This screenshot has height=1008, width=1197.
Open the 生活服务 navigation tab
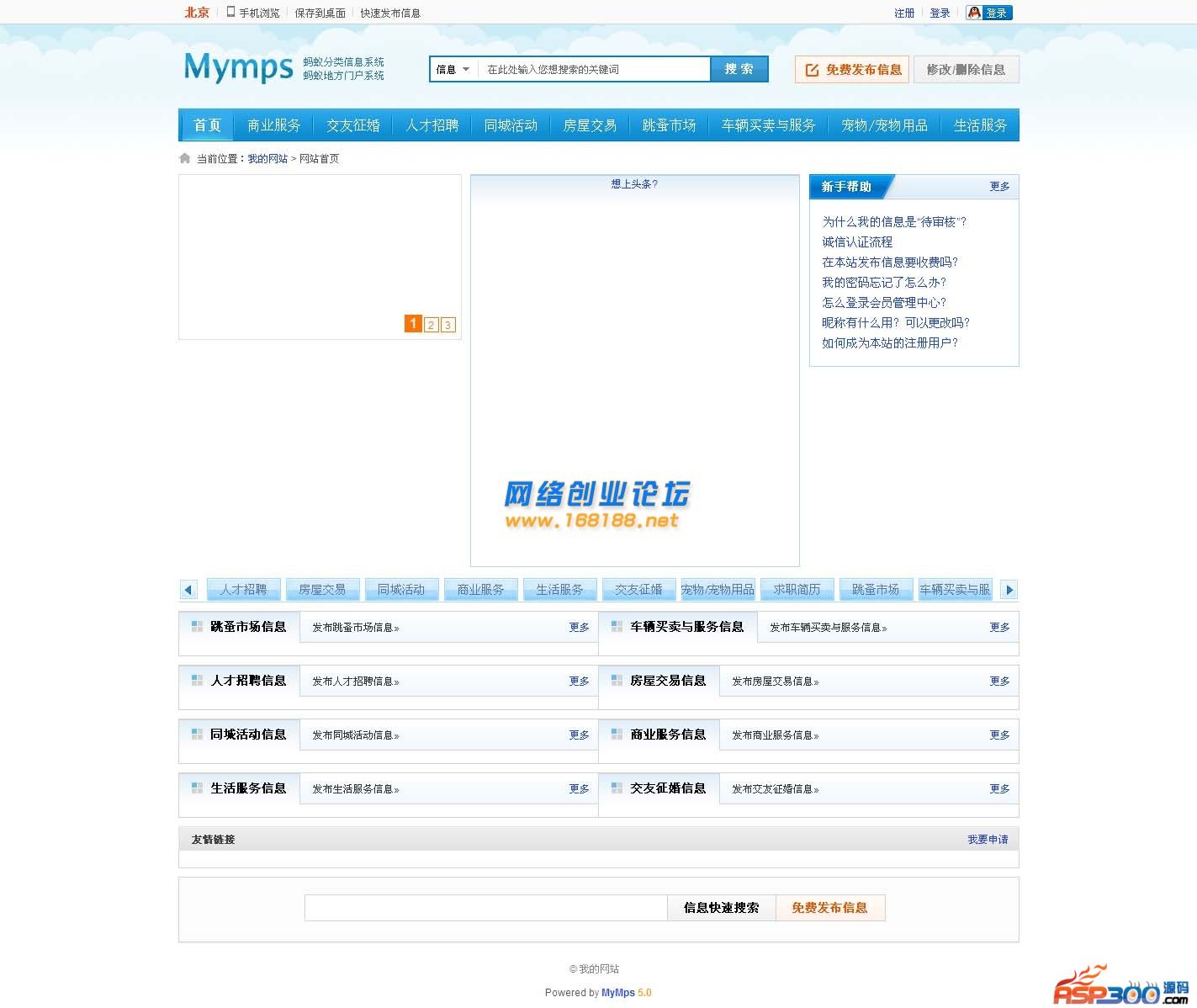[981, 125]
